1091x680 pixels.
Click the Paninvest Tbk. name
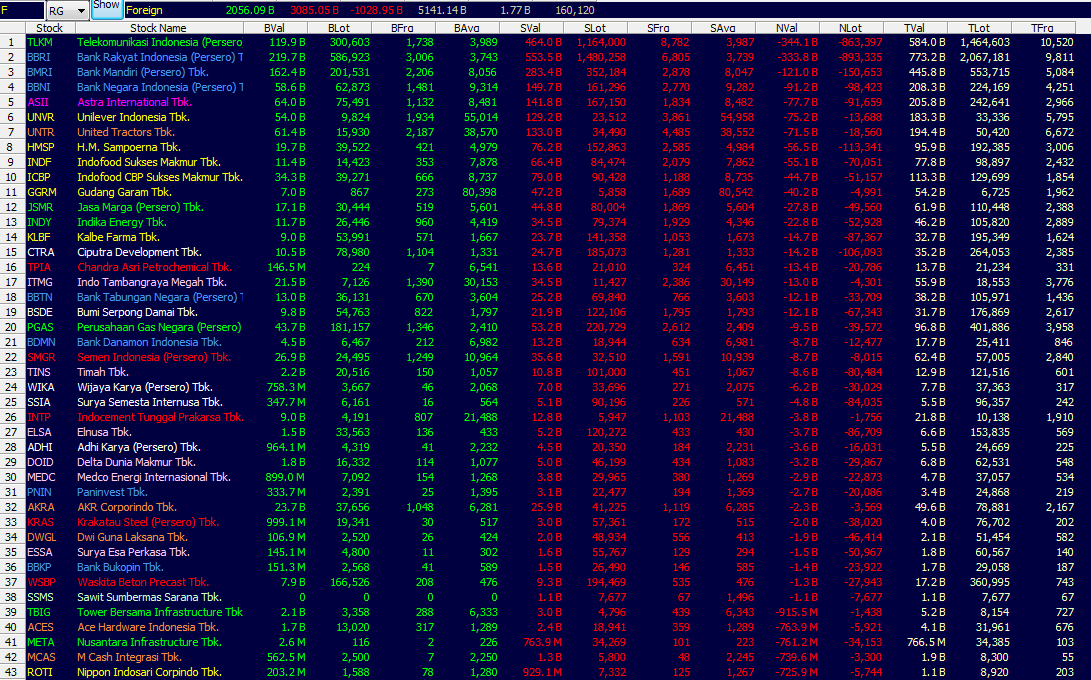coord(112,492)
